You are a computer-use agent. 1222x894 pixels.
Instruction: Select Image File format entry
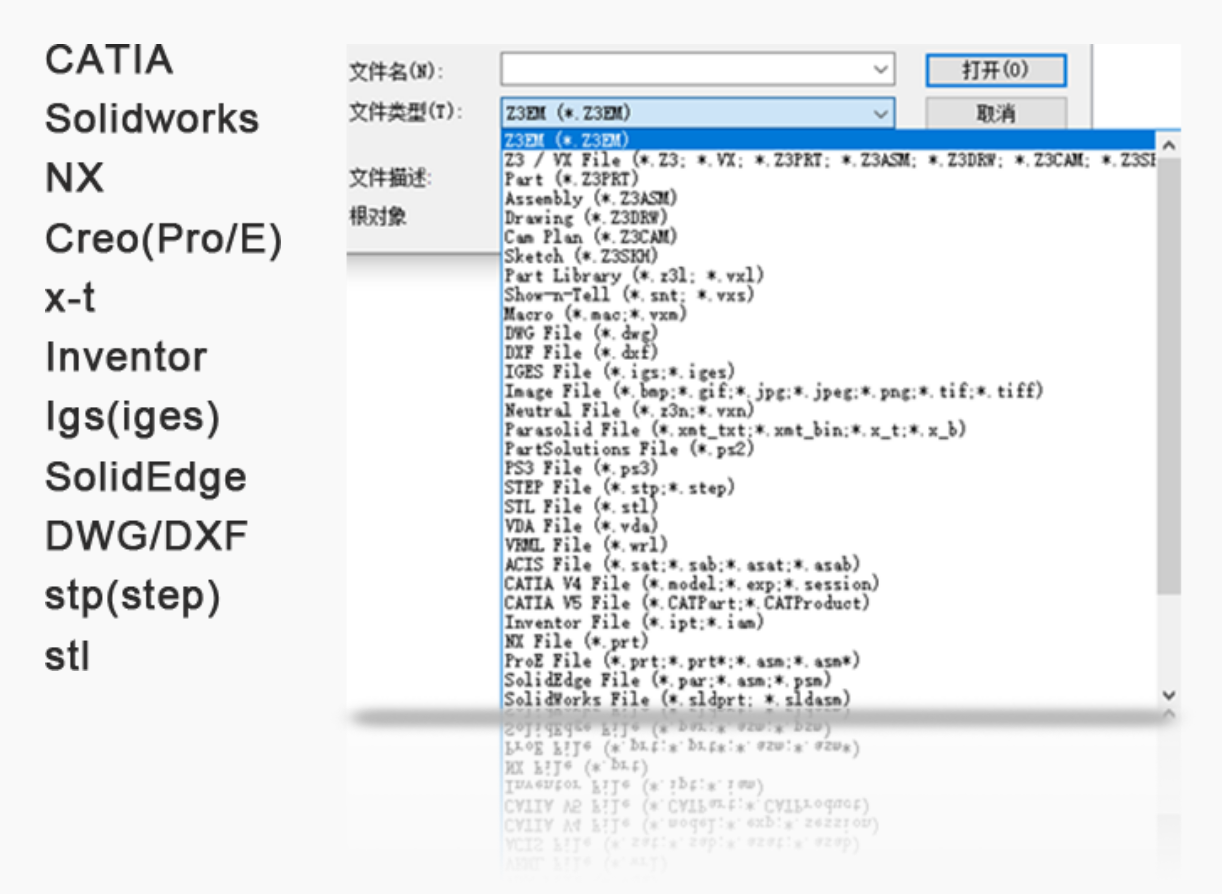(772, 391)
